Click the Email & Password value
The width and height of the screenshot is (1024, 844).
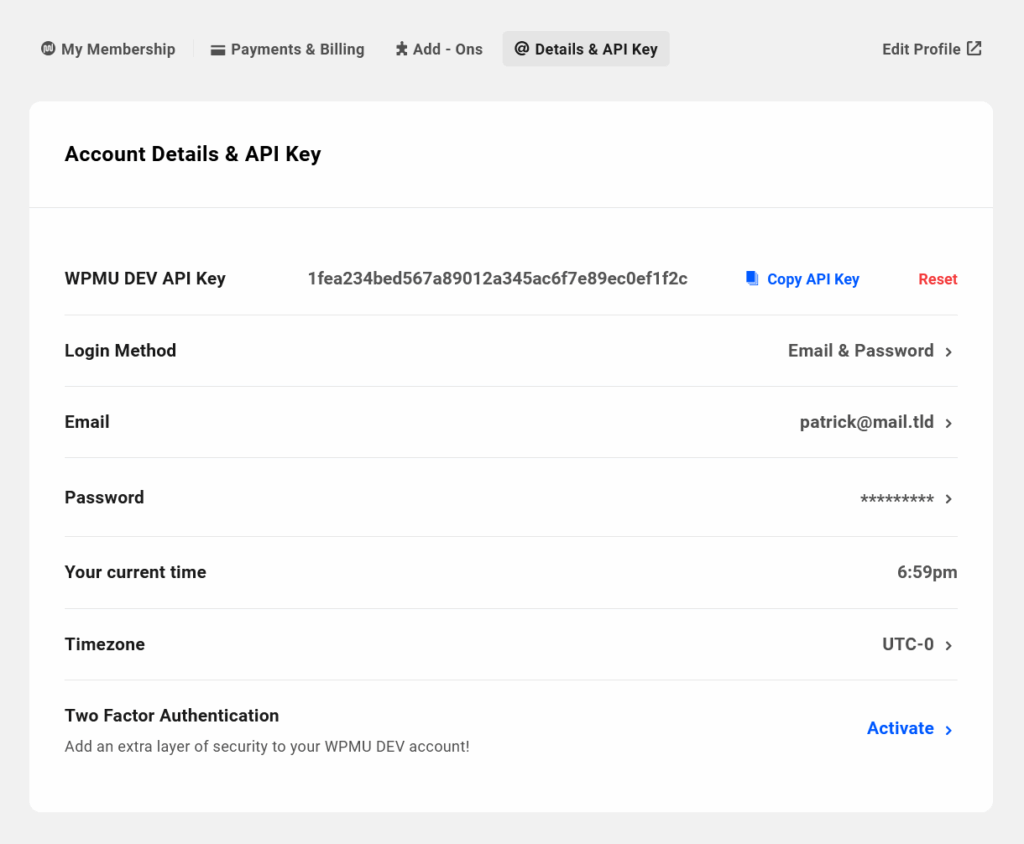[x=861, y=351]
